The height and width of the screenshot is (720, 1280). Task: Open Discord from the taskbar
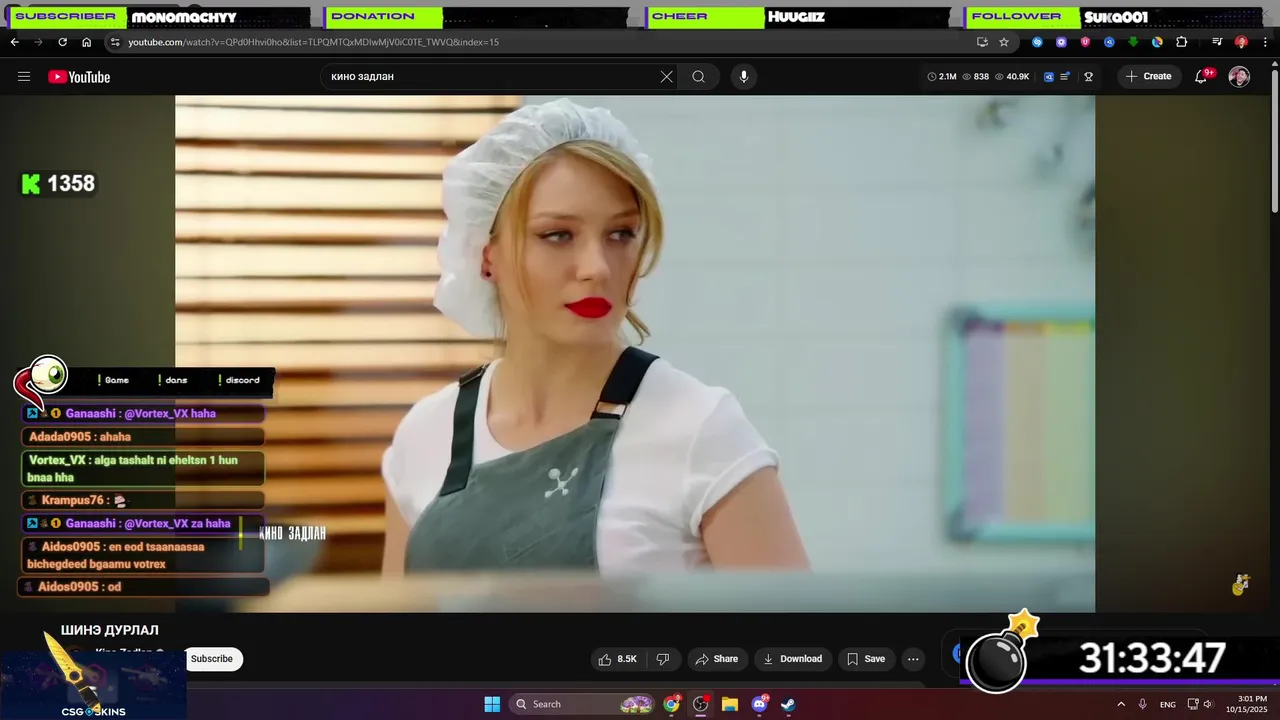(x=759, y=704)
